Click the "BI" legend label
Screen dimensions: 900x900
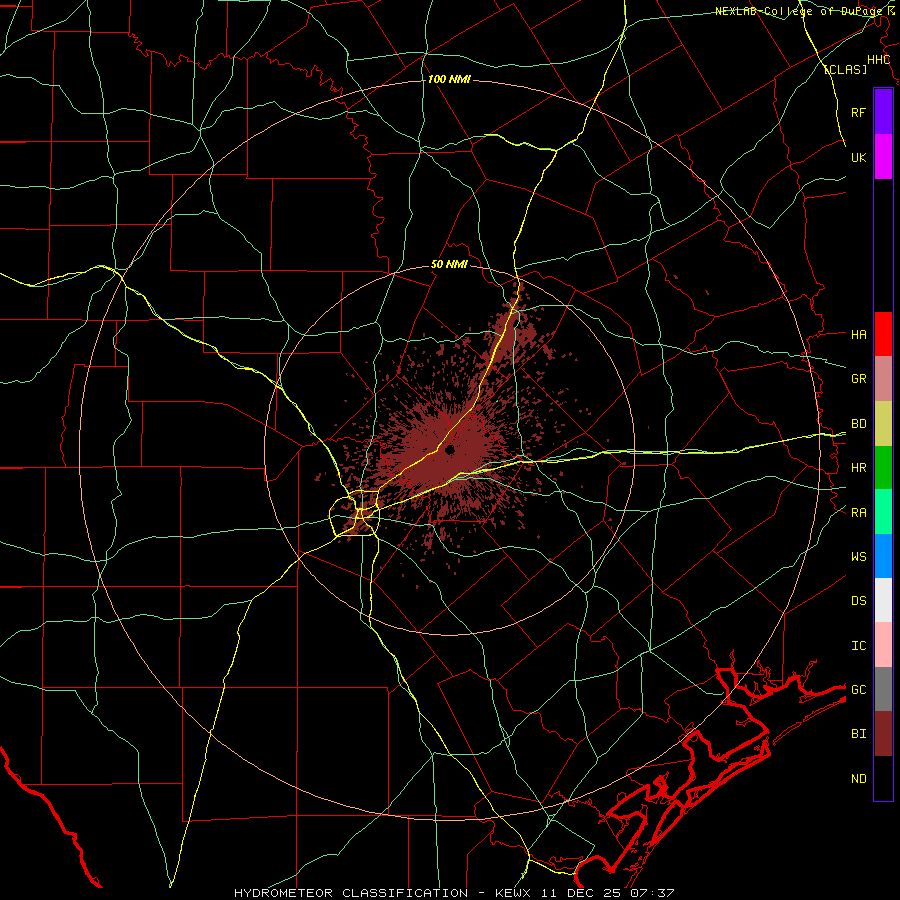point(858,734)
